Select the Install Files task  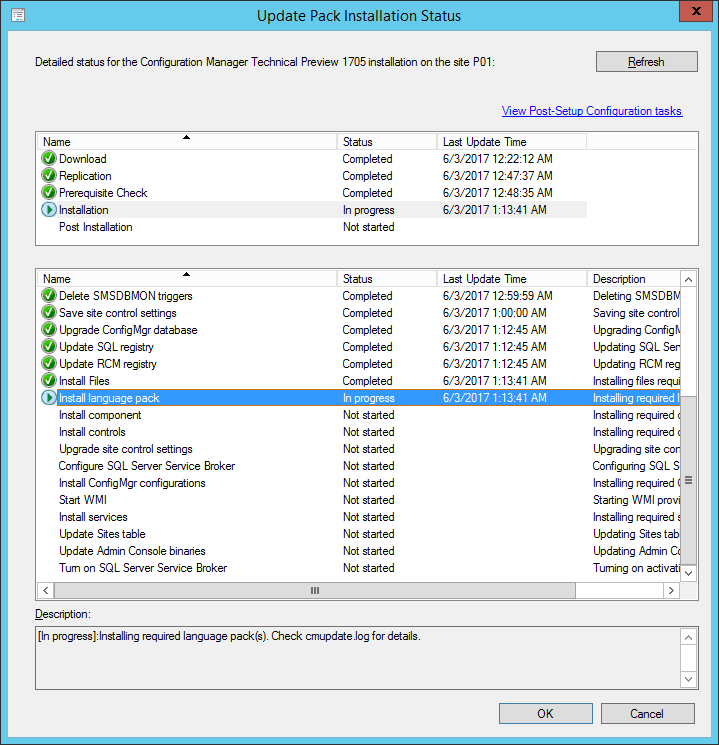pyautogui.click(x=359, y=381)
